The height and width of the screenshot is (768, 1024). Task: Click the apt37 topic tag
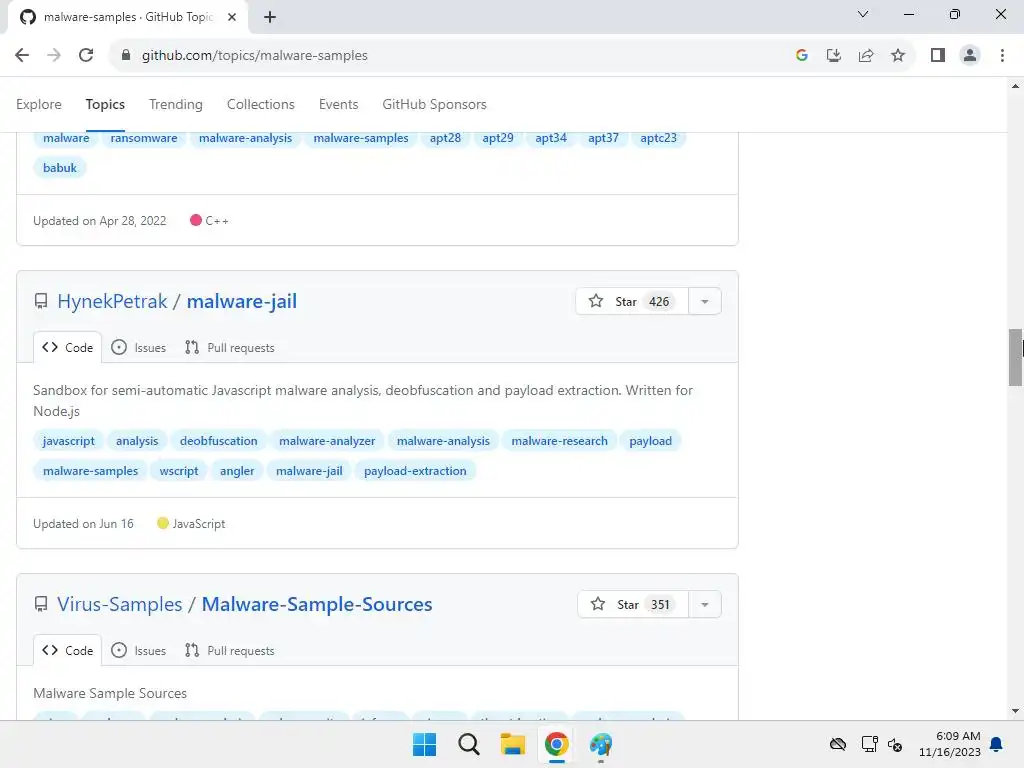603,138
